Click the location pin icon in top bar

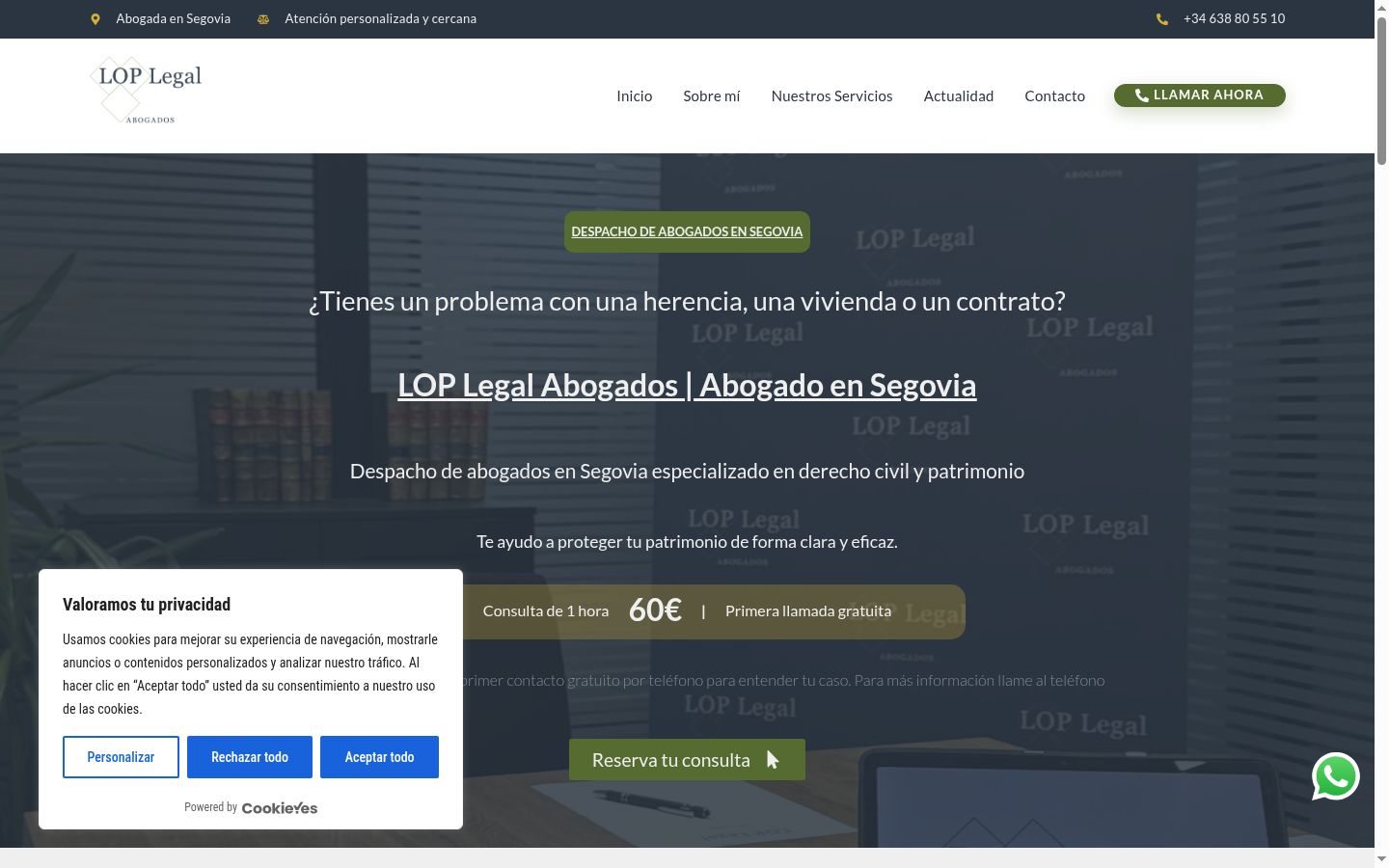pyautogui.click(x=95, y=19)
